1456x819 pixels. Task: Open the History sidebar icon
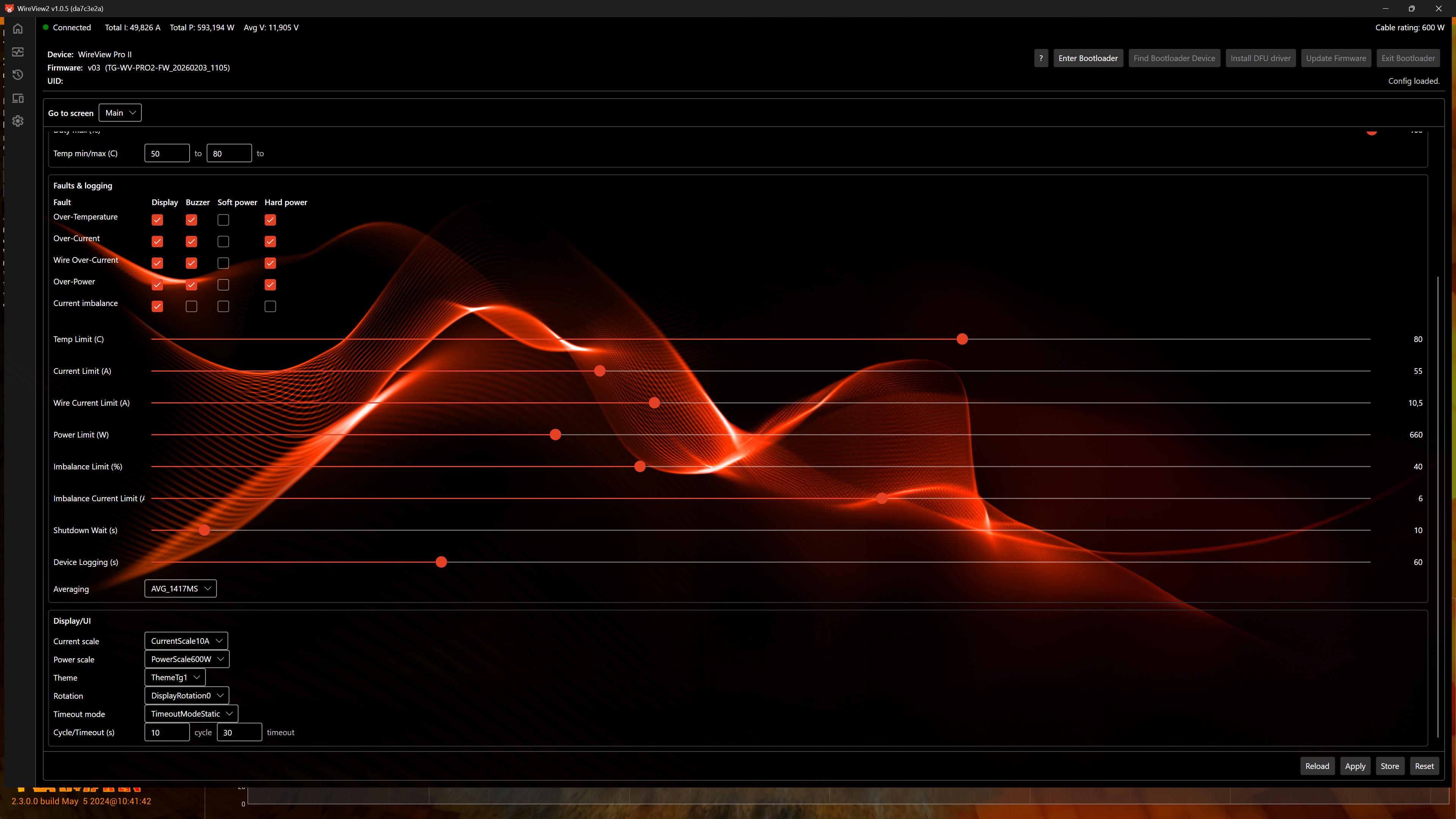18,75
